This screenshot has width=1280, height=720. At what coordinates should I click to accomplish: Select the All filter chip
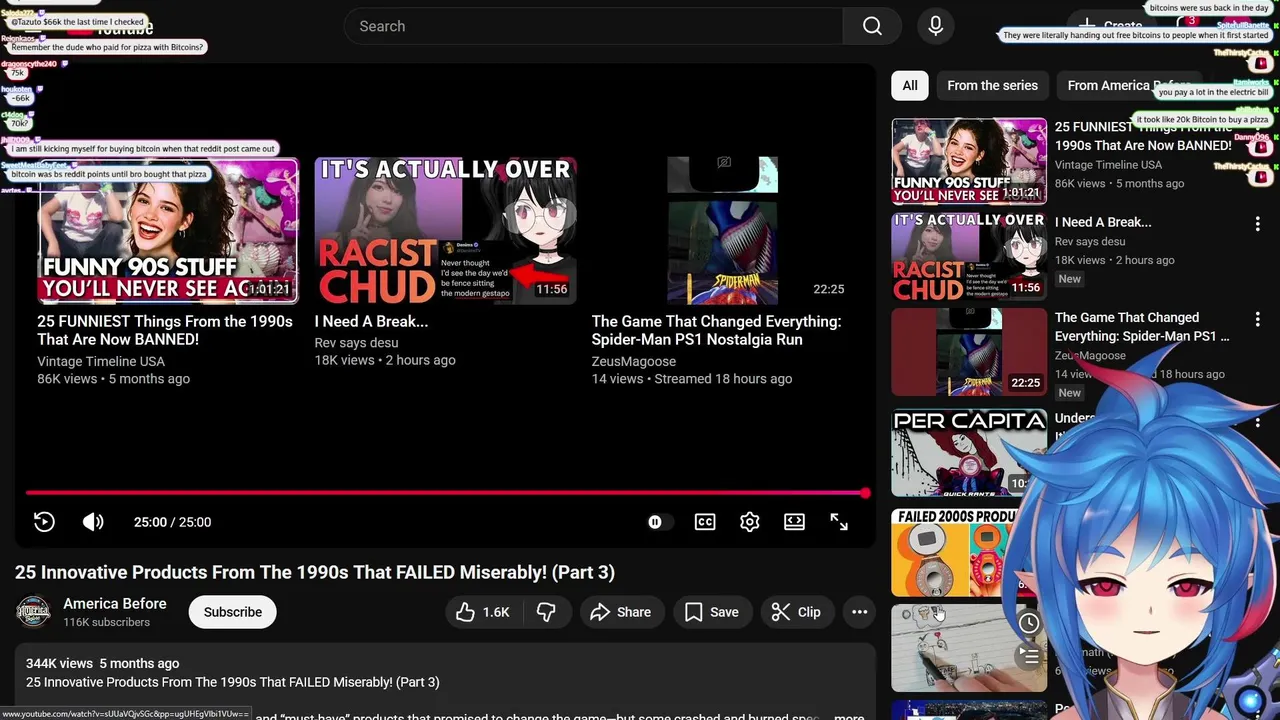coord(910,86)
